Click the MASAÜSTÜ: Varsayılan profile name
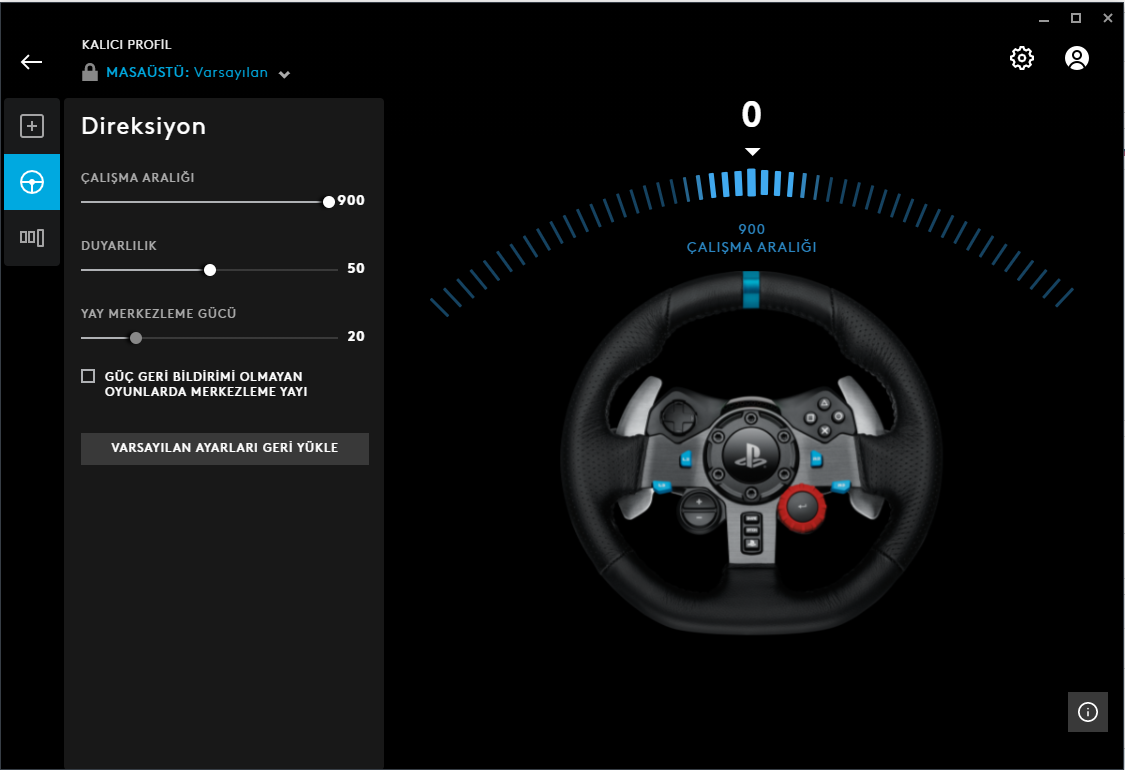 (x=187, y=72)
